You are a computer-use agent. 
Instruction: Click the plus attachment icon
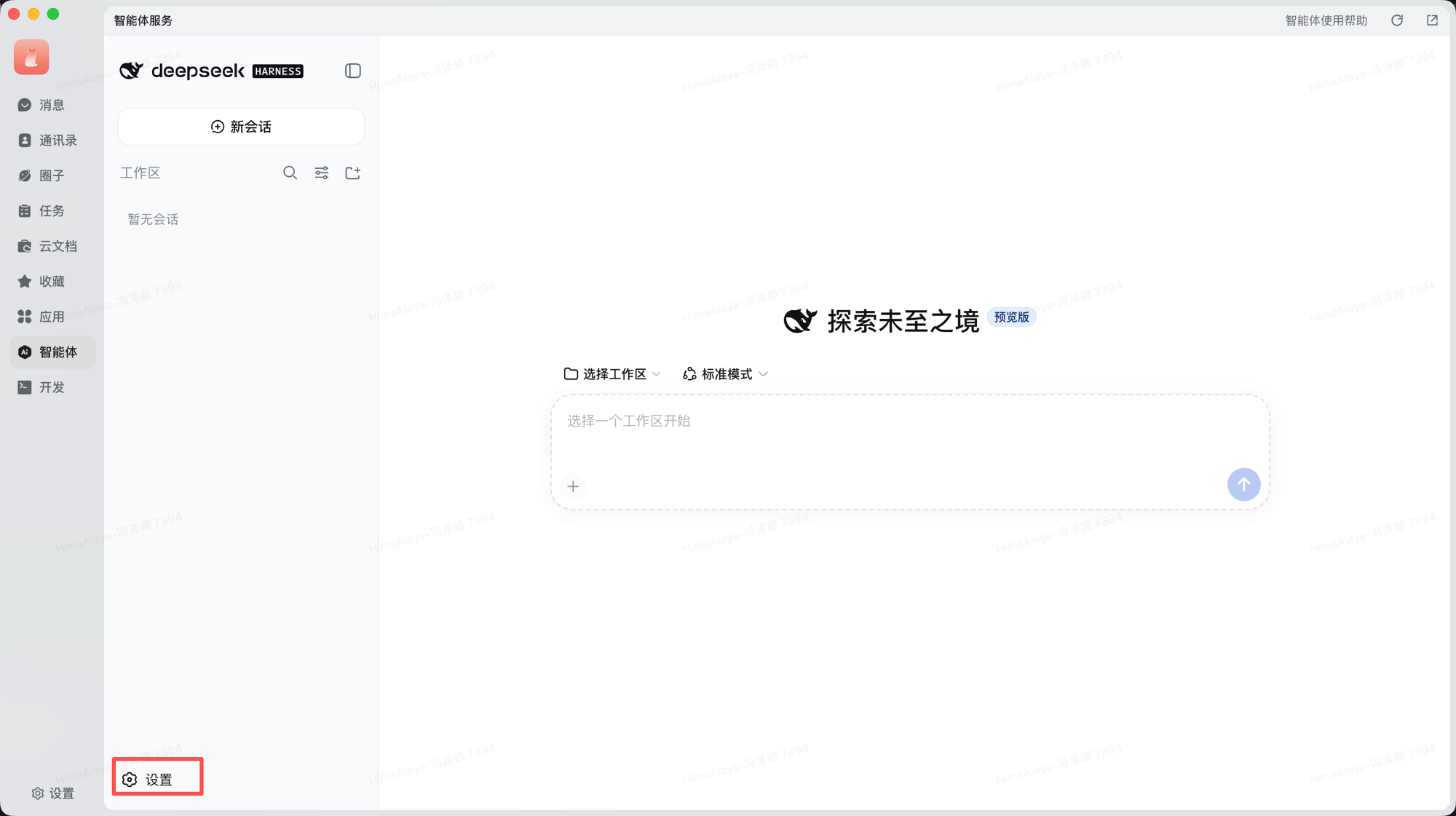click(x=573, y=486)
